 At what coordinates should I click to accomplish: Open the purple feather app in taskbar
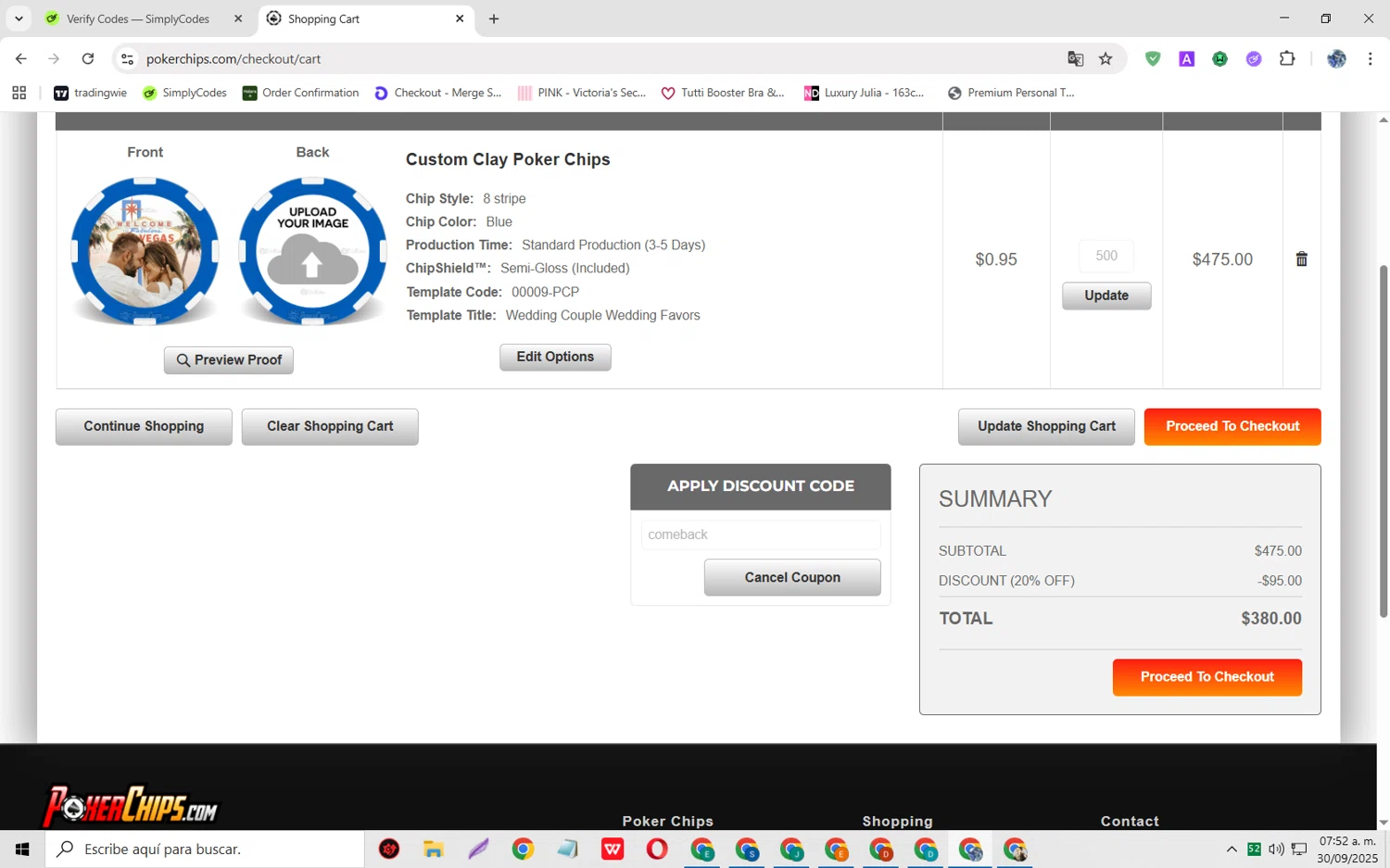click(478, 849)
